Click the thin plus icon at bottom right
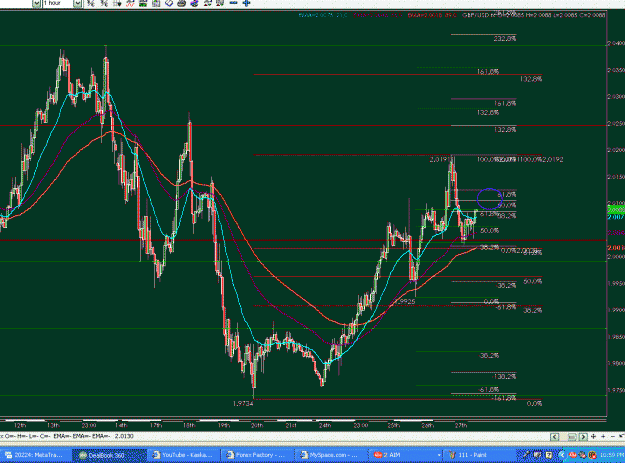 (x=603, y=436)
